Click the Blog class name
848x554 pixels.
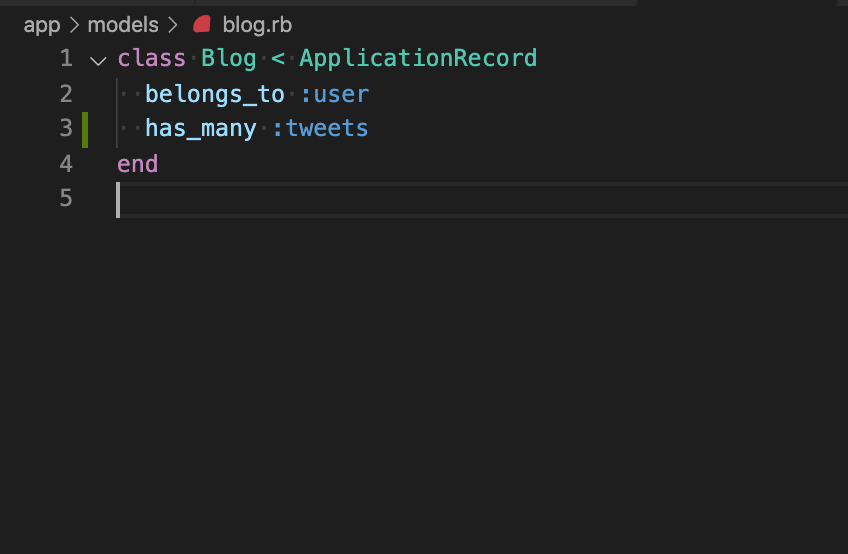[229, 58]
